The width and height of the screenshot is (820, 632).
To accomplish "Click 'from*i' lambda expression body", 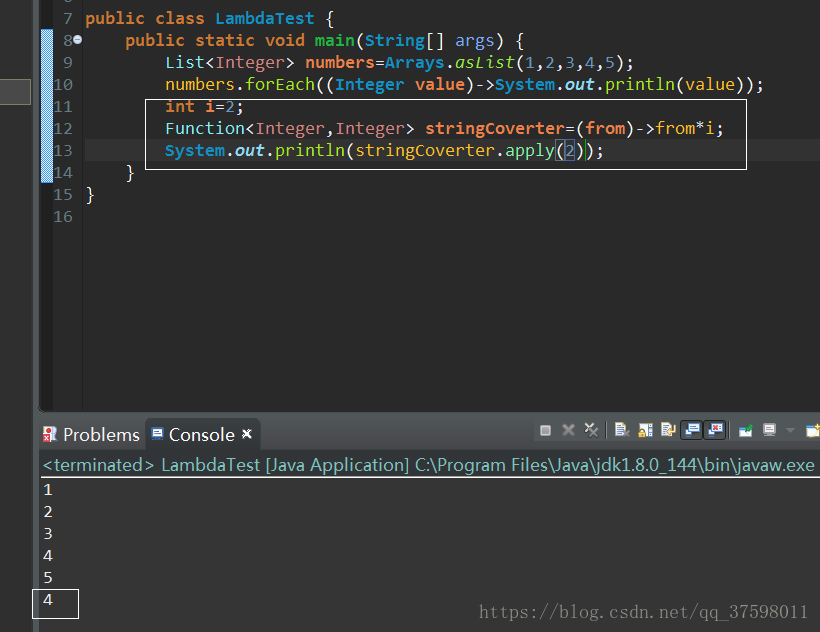I will [684, 129].
